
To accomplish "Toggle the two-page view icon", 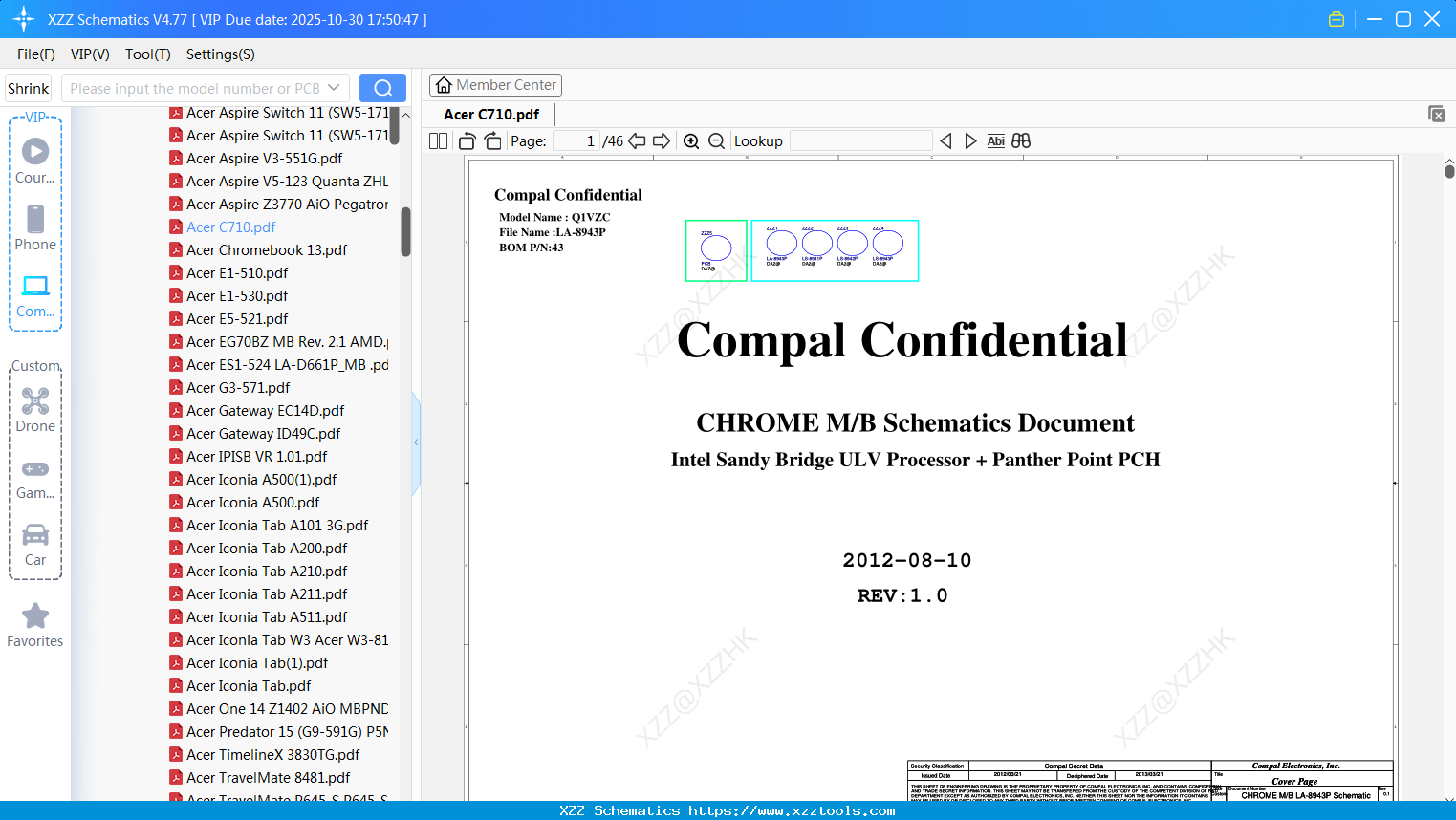I will click(x=438, y=141).
